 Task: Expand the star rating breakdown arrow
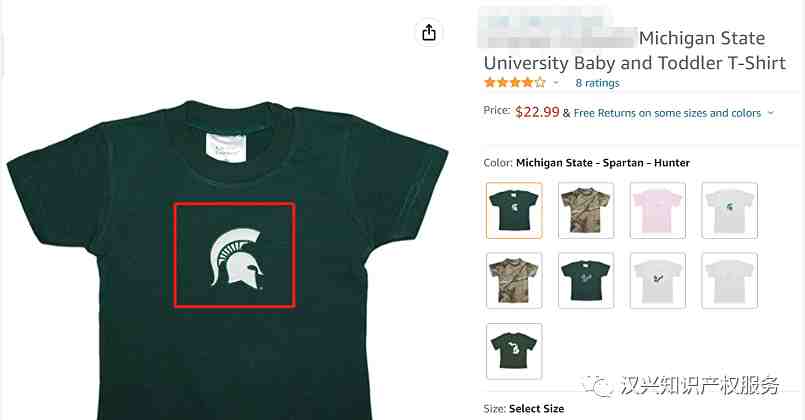point(556,83)
